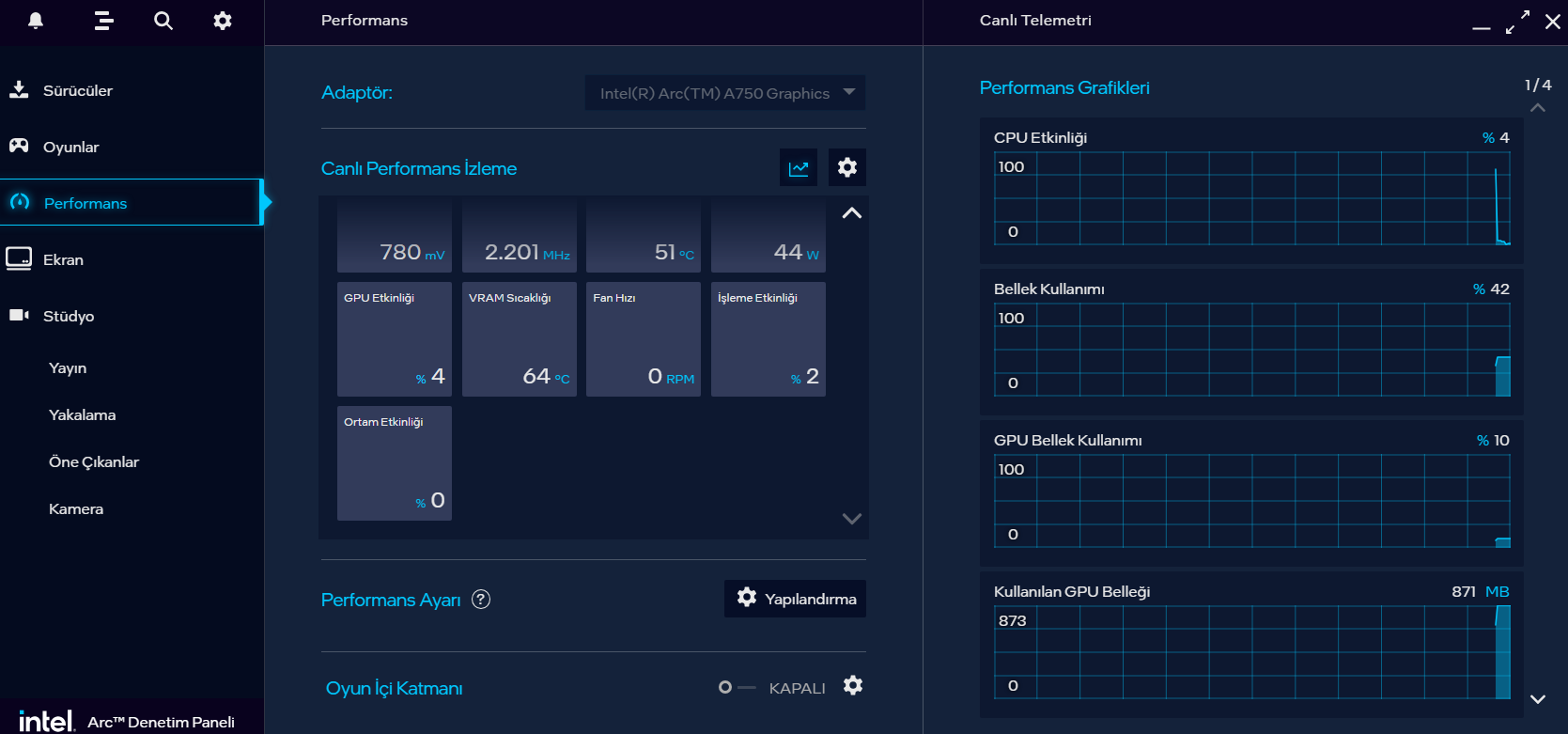The image size is (1568, 734).
Task: Open the Yakalama submenu item
Action: click(x=83, y=414)
